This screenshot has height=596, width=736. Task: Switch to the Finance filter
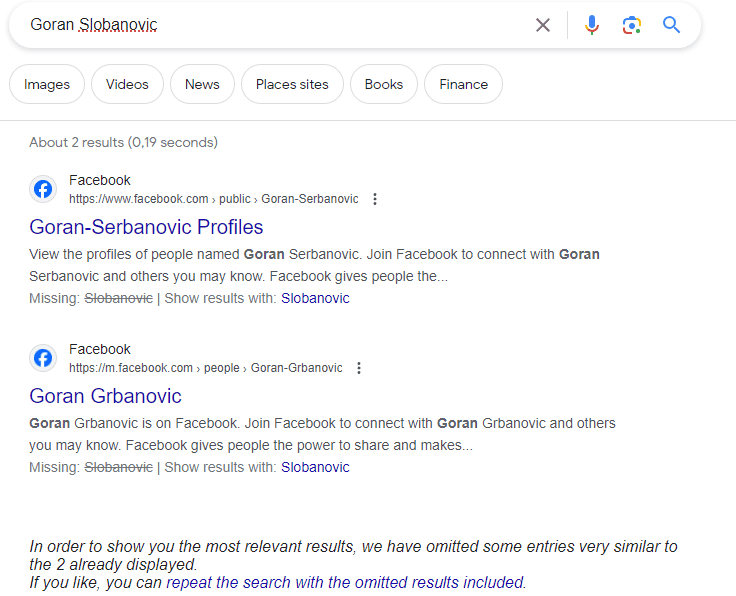(463, 84)
